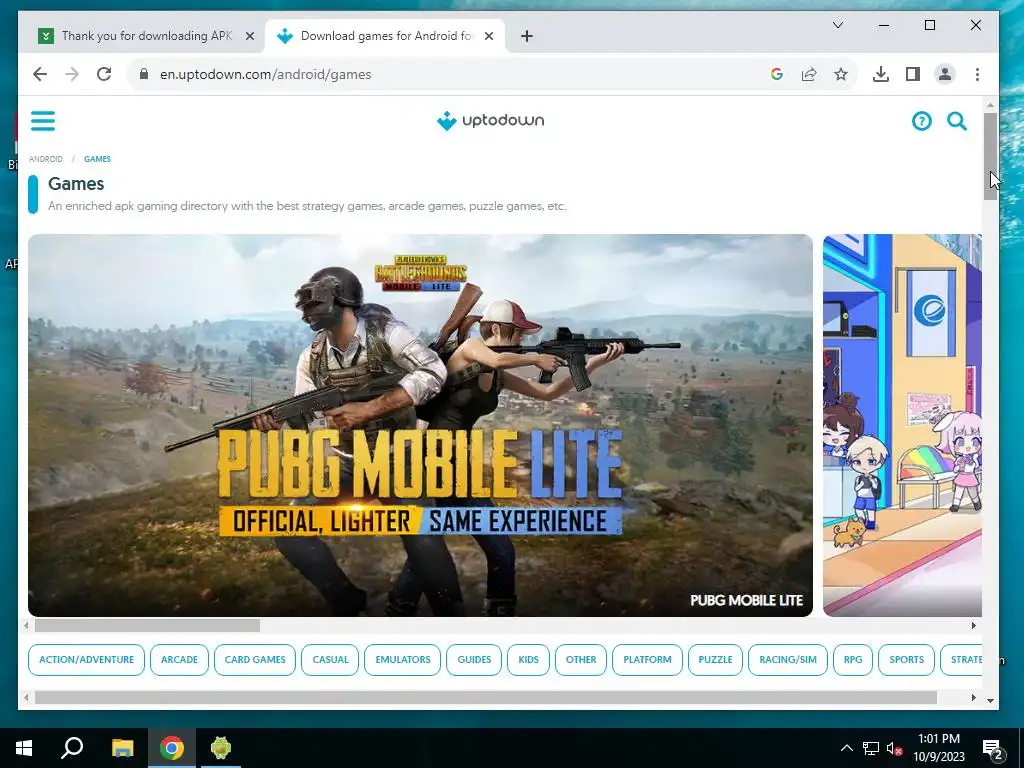The height and width of the screenshot is (768, 1024).
Task: Click the page scrollbar down arrow
Action: [991, 700]
